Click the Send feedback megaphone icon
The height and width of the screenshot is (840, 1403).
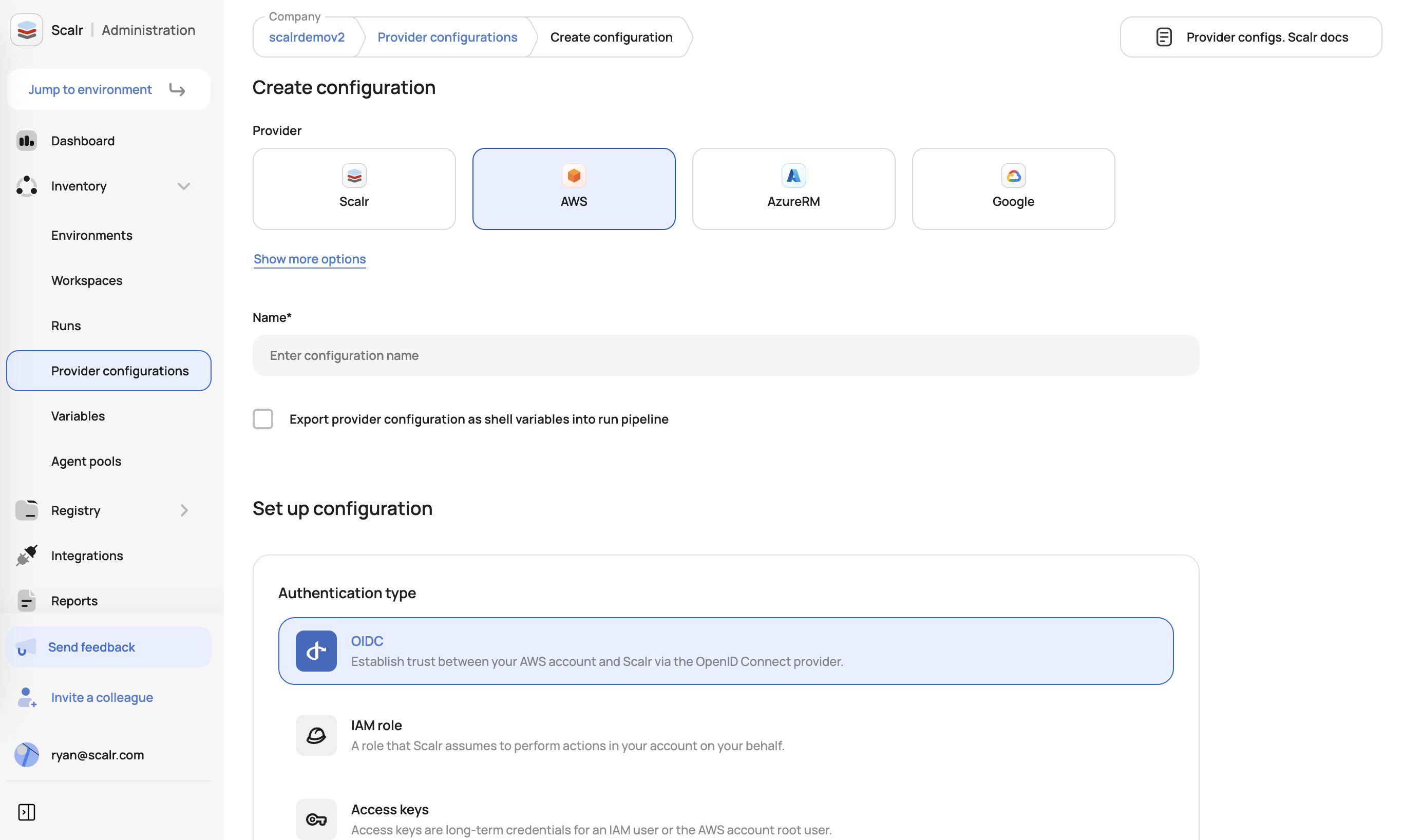(26, 647)
